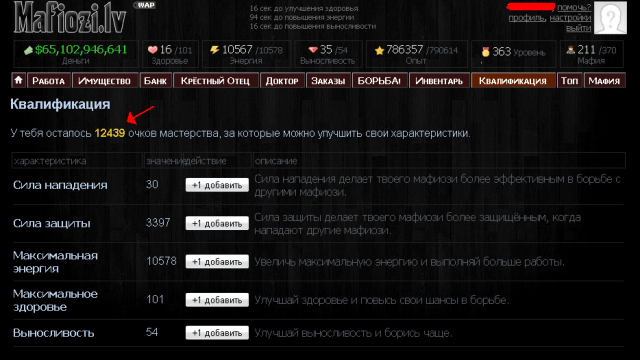Open the Инвентарь menu
640x360 pixels.
pyautogui.click(x=439, y=80)
